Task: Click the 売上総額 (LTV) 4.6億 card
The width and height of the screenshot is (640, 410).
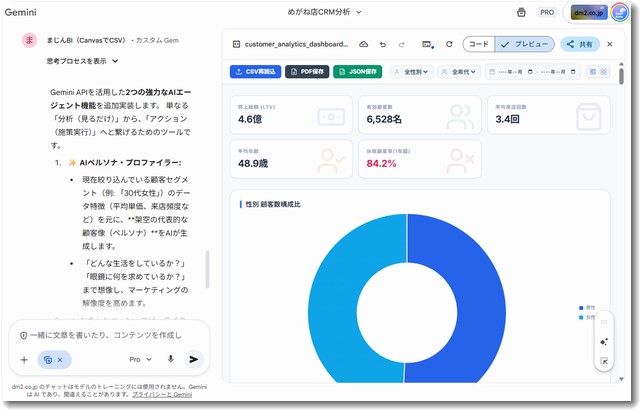Action: click(291, 115)
